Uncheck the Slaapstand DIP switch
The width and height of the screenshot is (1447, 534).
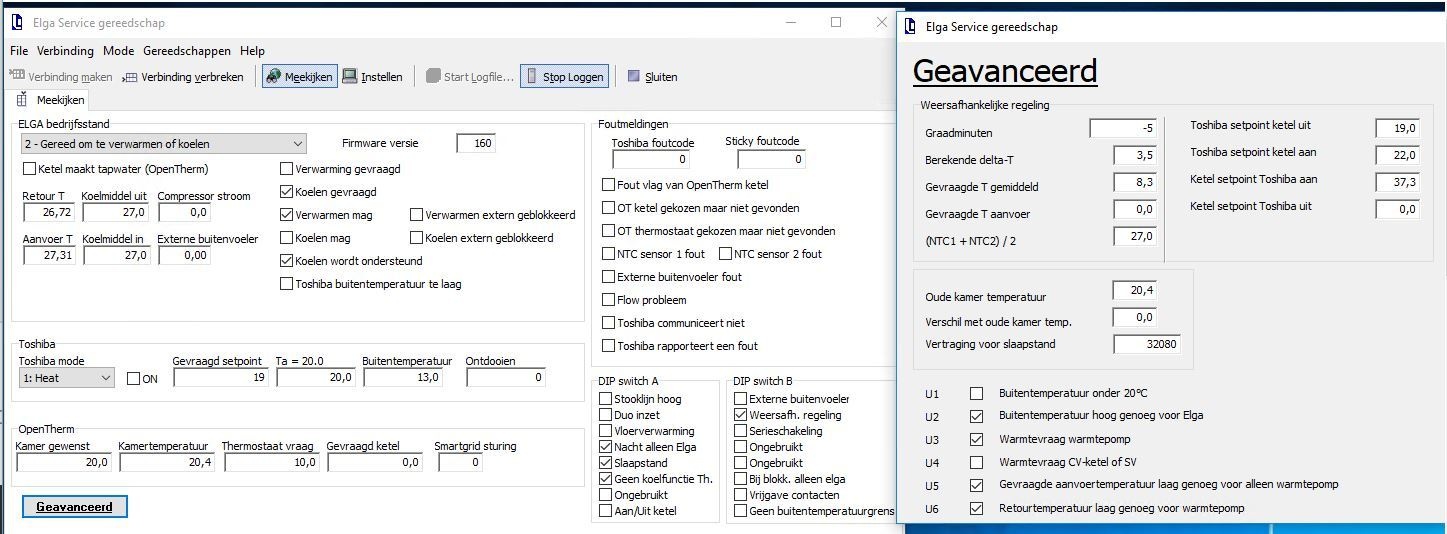(x=605, y=463)
